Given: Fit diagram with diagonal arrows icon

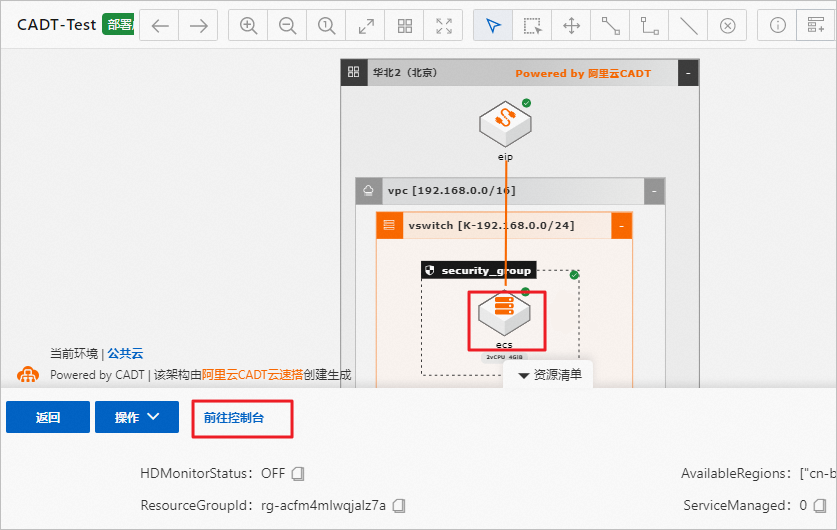Looking at the screenshot, I should (366, 26).
